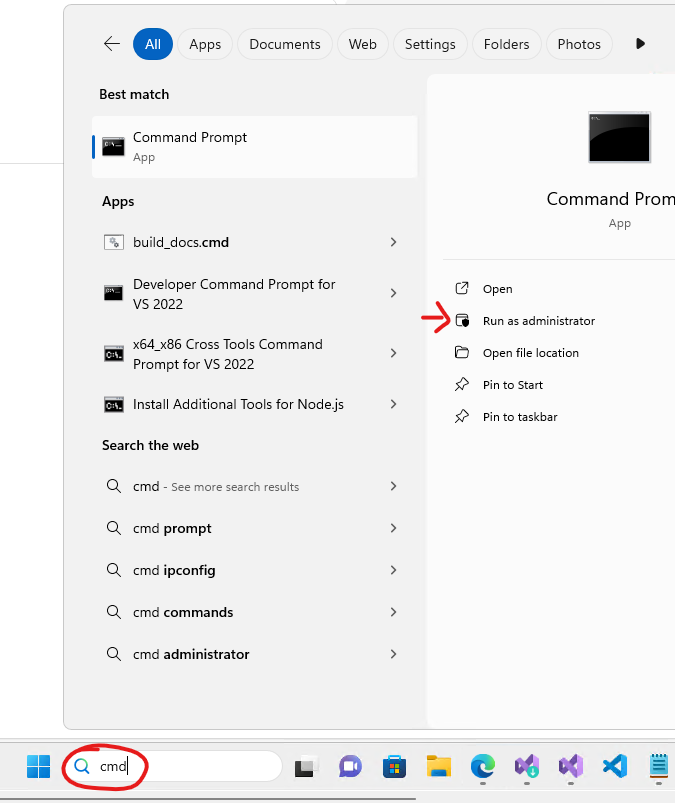Image resolution: width=675 pixels, height=803 pixels.
Task: Choose Open action text
Action: click(x=497, y=289)
